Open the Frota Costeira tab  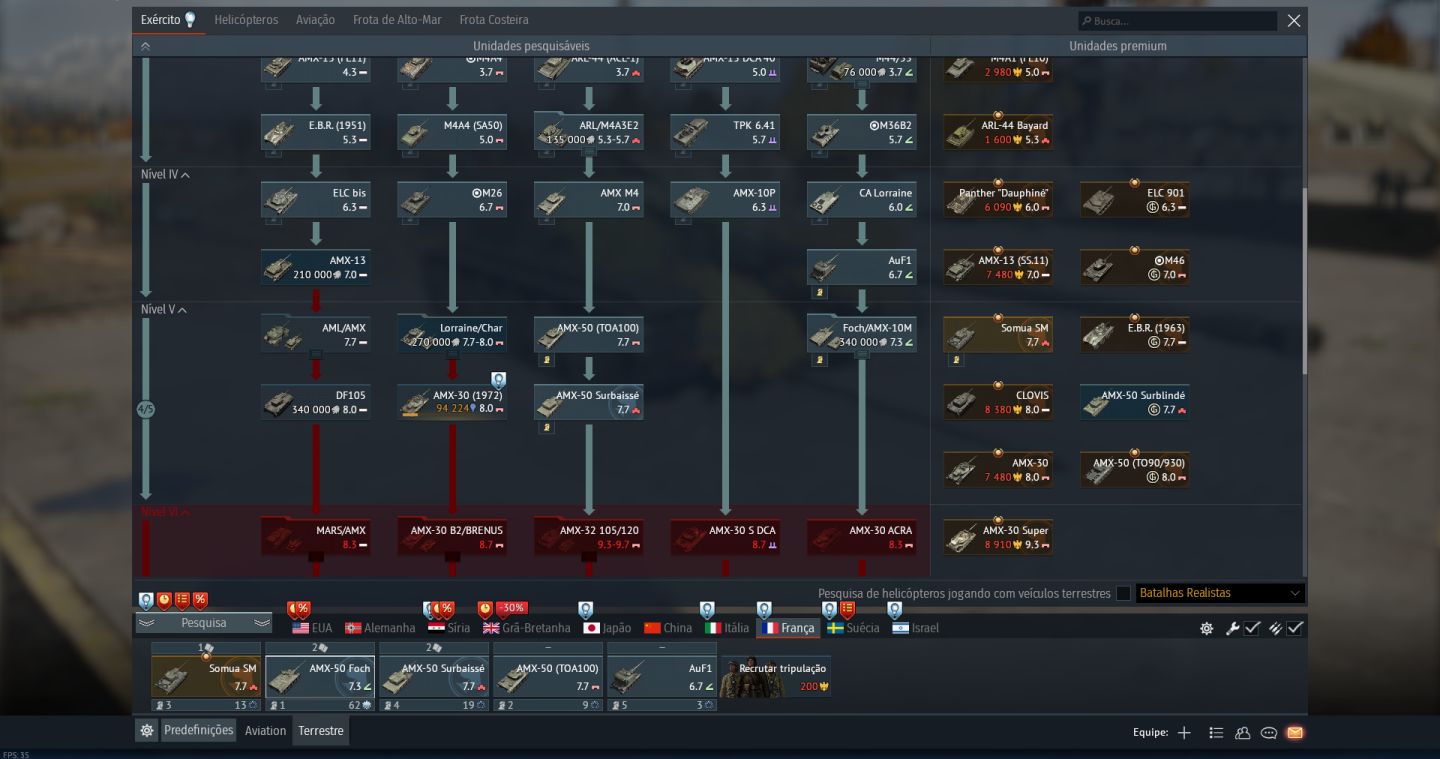pyautogui.click(x=494, y=20)
